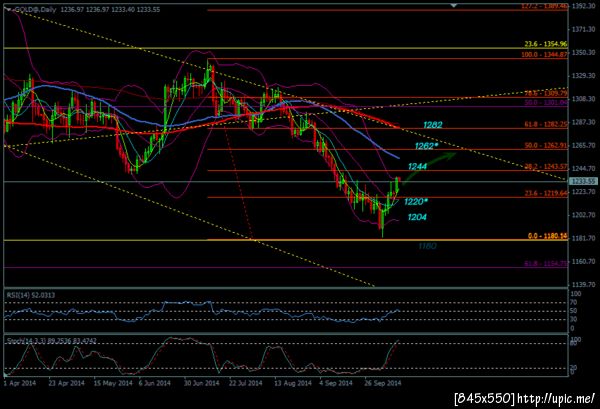The image size is (600, 409).
Task: Click the 1139.70 price axis value
Action: [583, 285]
